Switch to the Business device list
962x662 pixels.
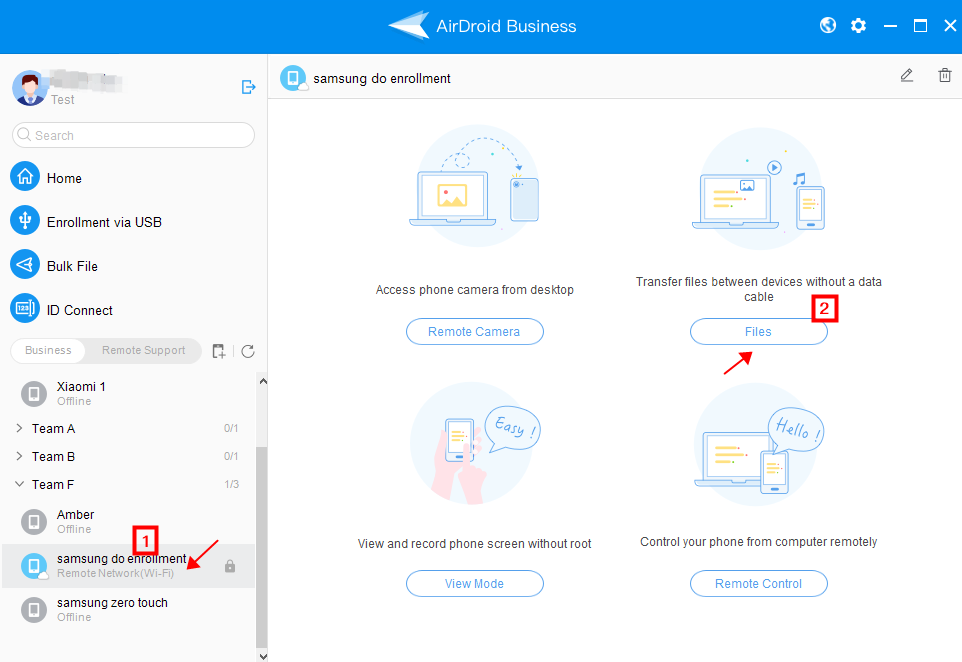tap(49, 351)
